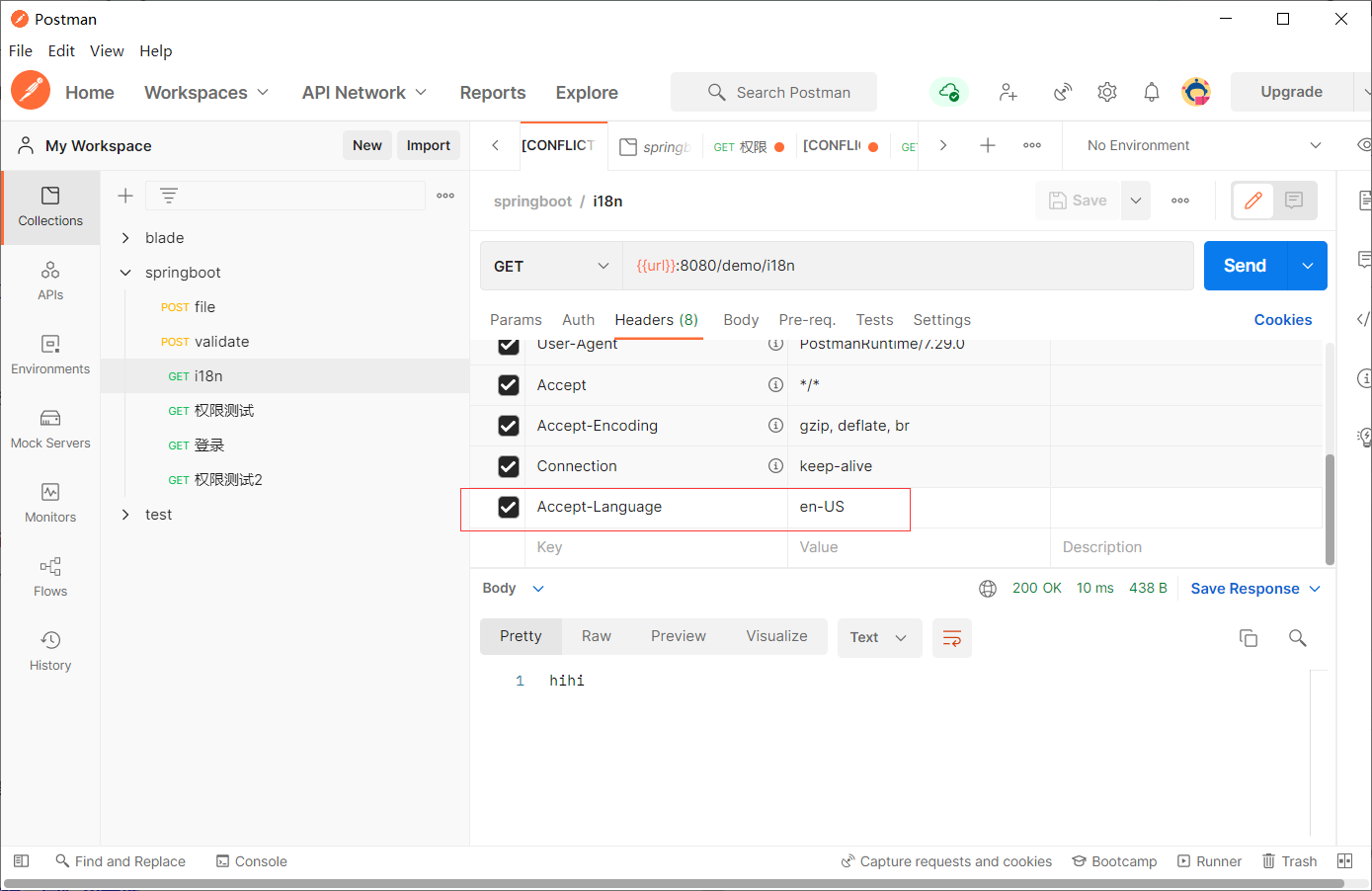Open the tab options three-dot menu
Viewport: 1372px width, 891px height.
1032,145
